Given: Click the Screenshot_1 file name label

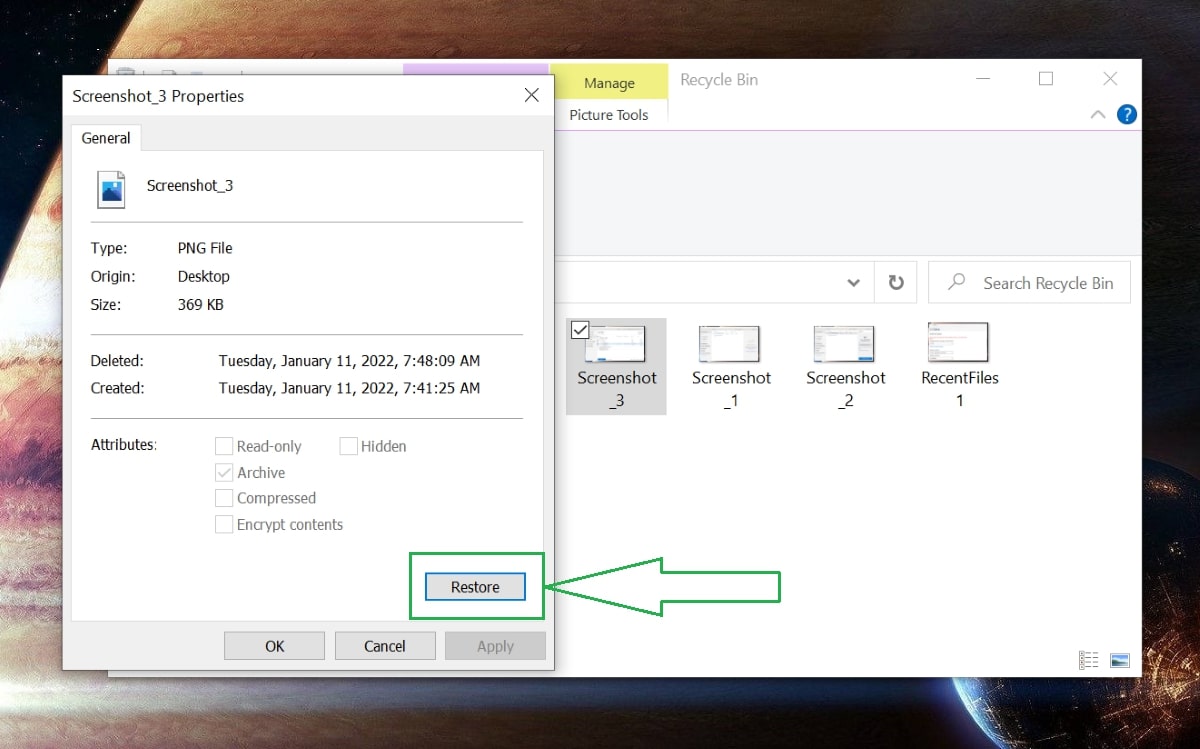Looking at the screenshot, I should click(731, 389).
